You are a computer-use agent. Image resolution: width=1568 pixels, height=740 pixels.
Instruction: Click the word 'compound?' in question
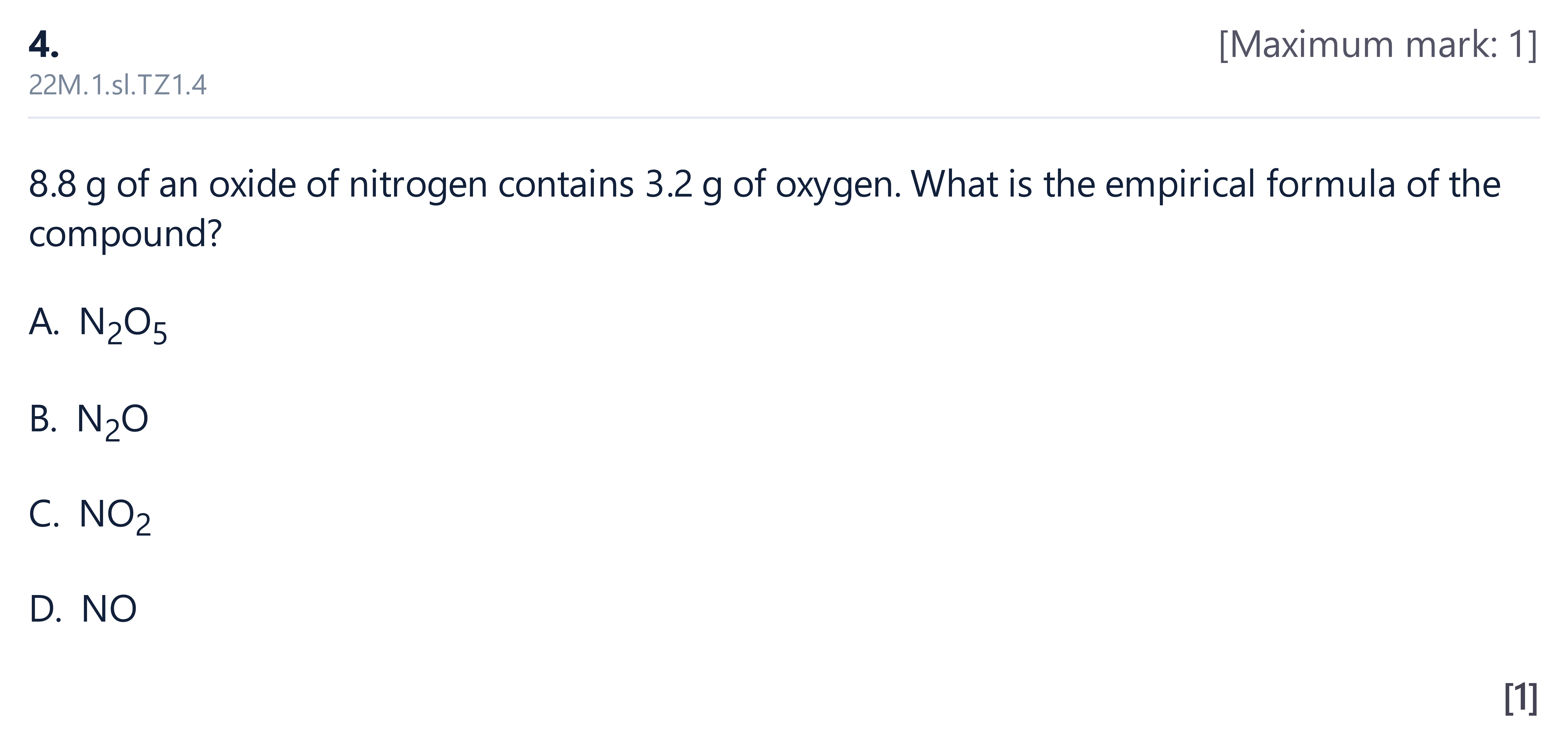pos(125,234)
